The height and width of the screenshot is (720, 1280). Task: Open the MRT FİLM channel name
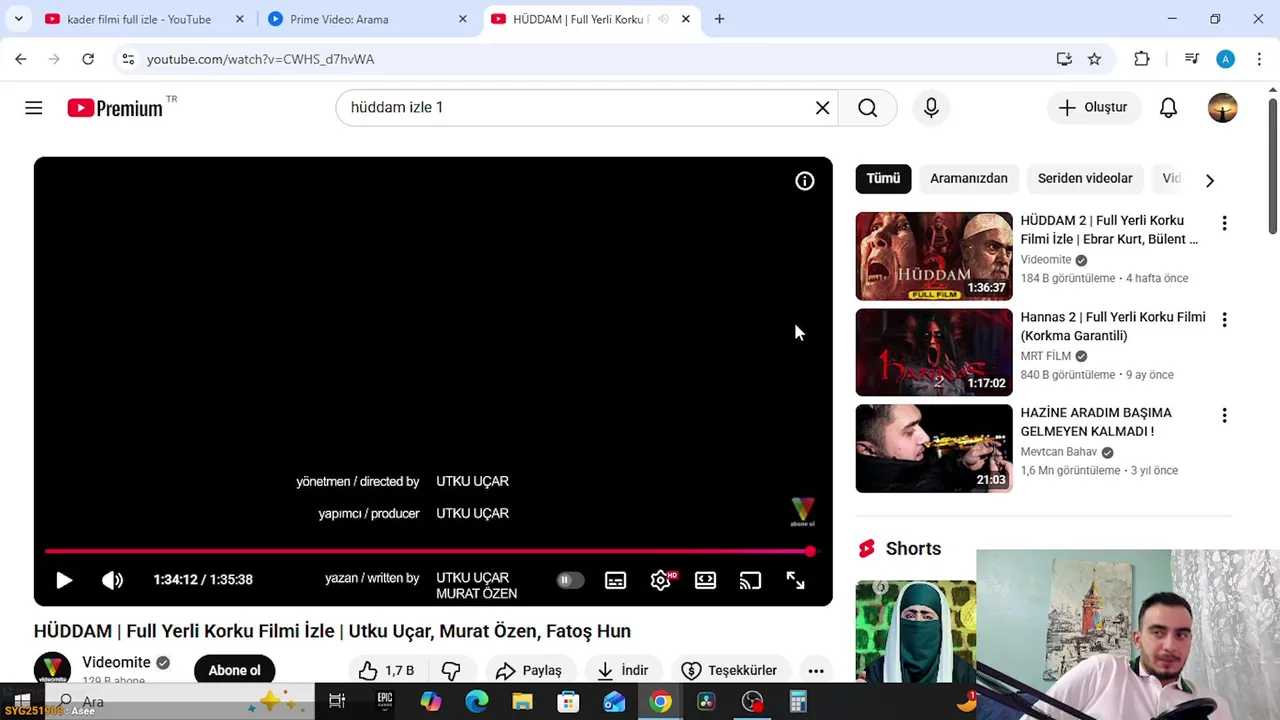coord(1045,356)
